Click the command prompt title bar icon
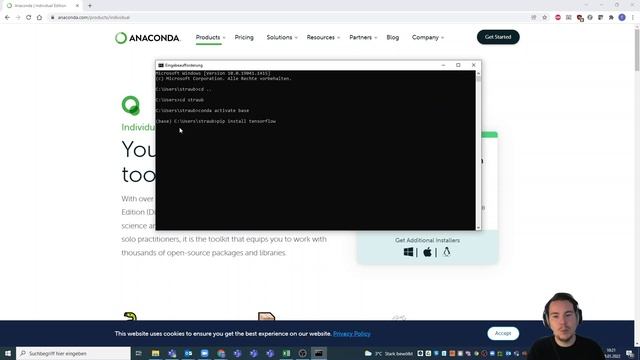Viewport: 640px width, 360px height. 161,65
